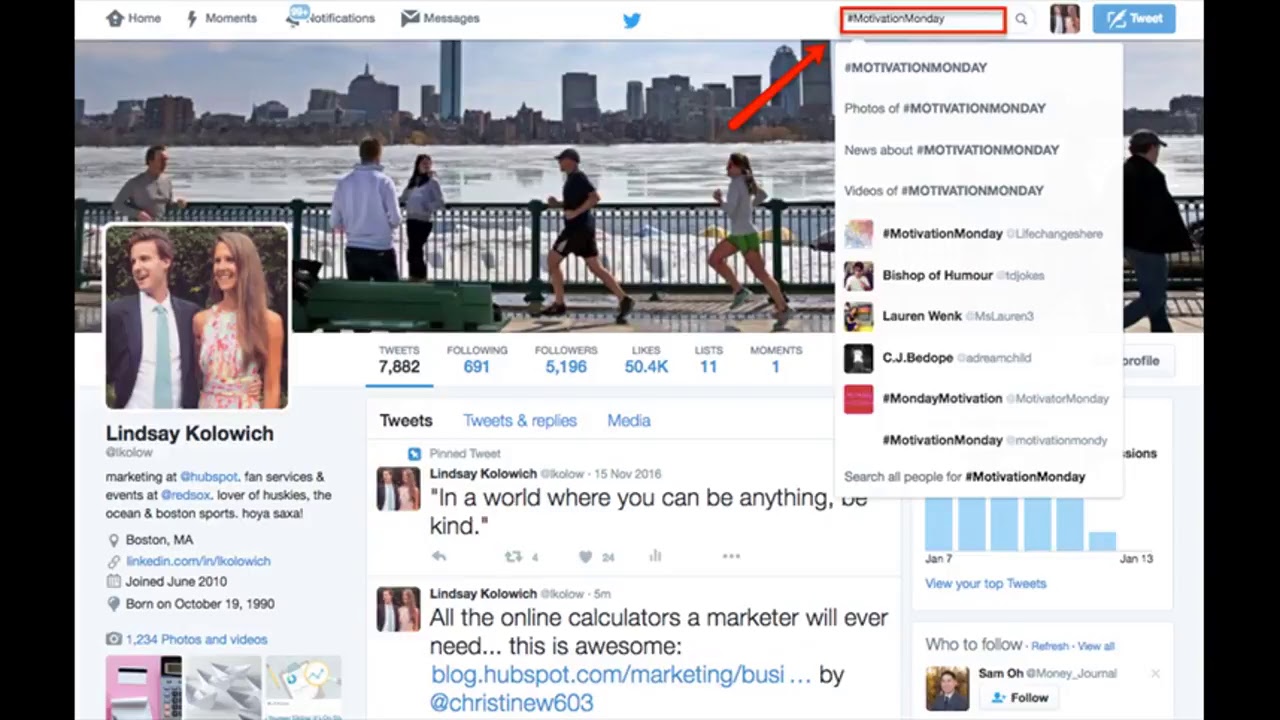Open @hubspot mention in bio
Viewport: 1280px width, 720px height.
(x=211, y=477)
